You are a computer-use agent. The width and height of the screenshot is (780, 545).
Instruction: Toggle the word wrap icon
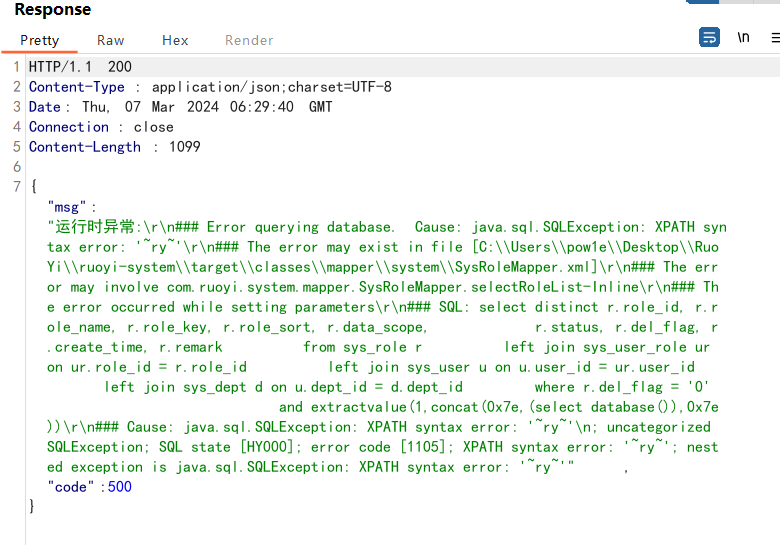709,37
